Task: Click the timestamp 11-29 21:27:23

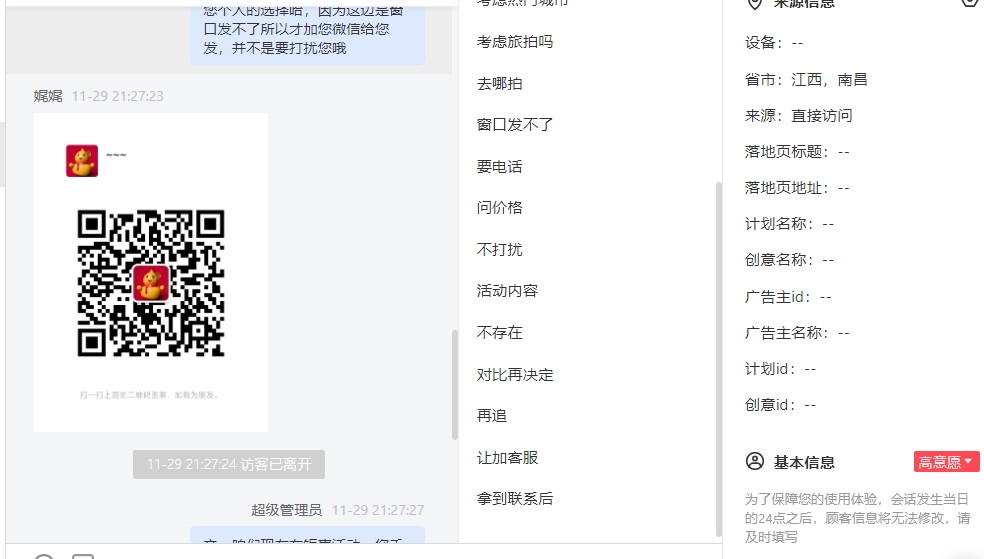Action: pyautogui.click(x=118, y=96)
